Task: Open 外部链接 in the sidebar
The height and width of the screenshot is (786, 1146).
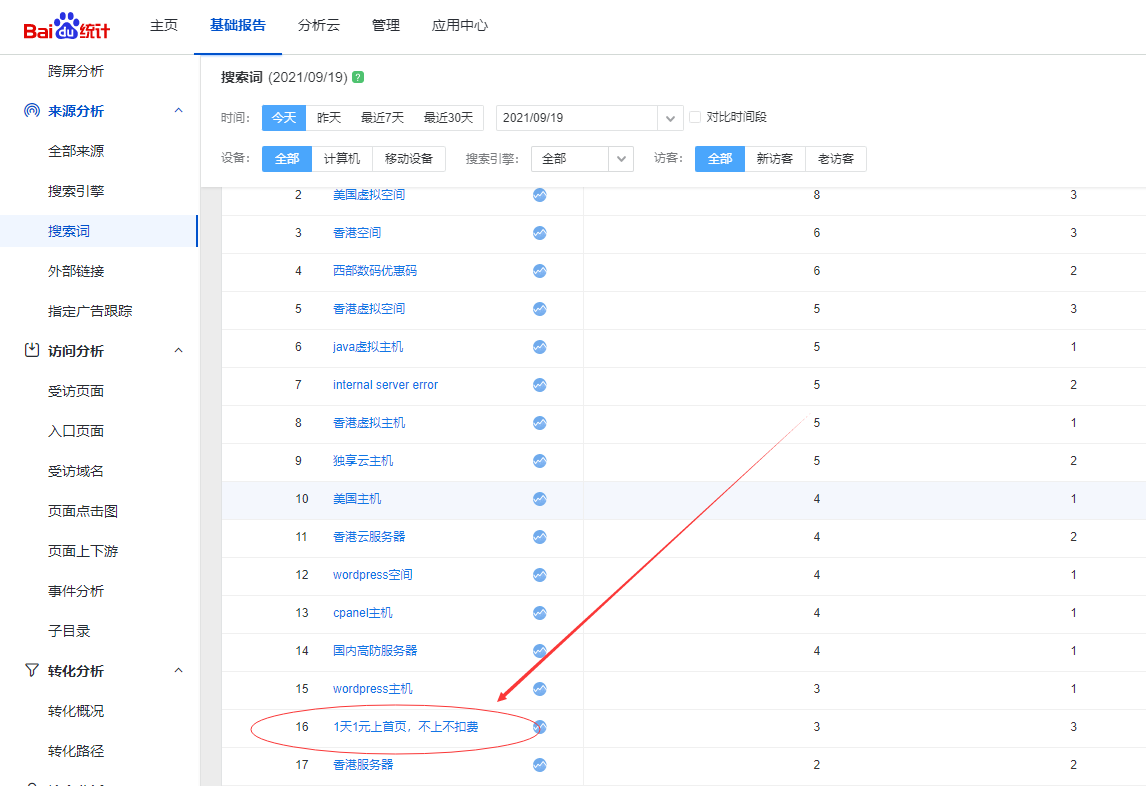Action: pyautogui.click(x=76, y=271)
